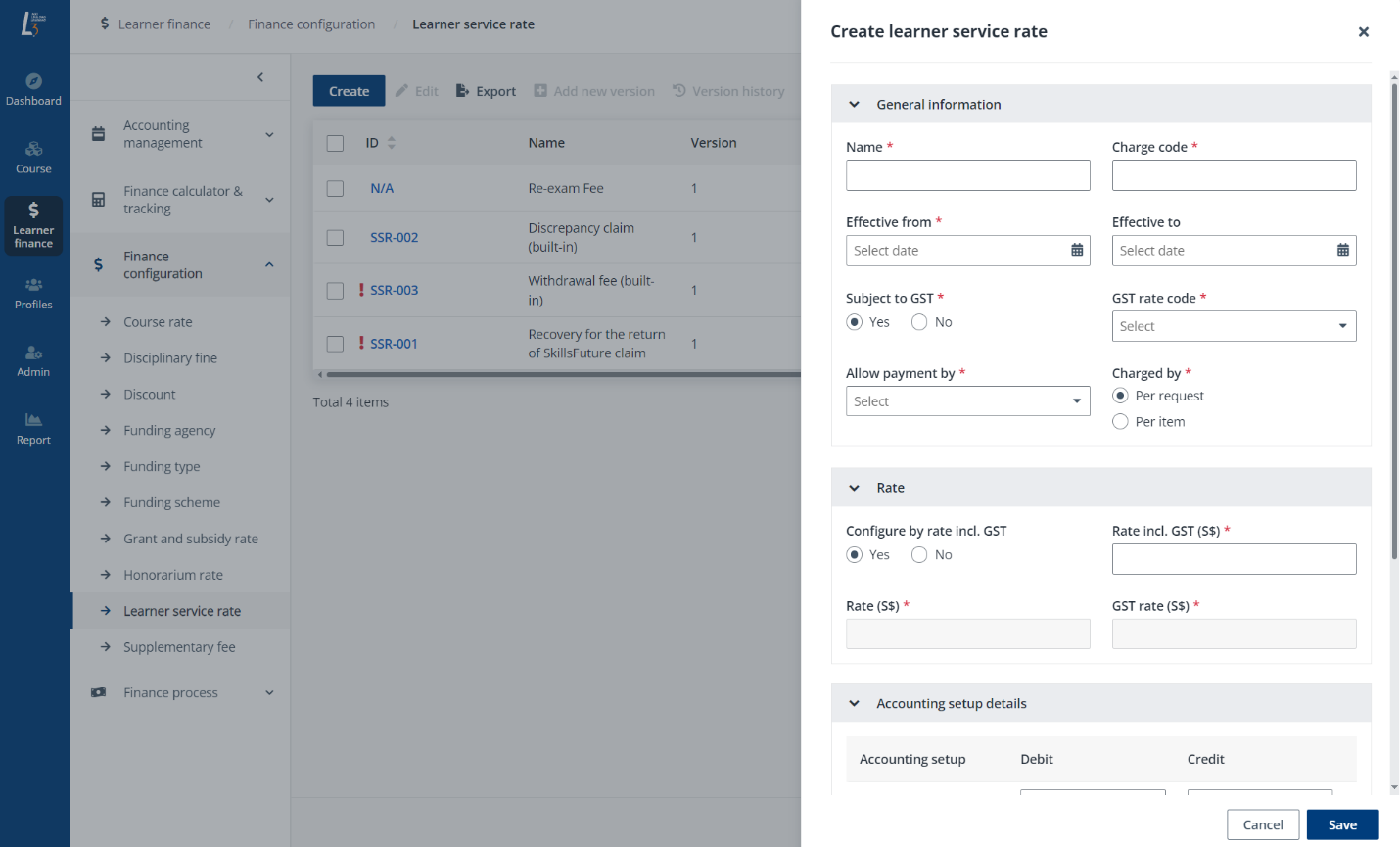Open the Report section from sidebar
1400x847 pixels.
(x=33, y=429)
